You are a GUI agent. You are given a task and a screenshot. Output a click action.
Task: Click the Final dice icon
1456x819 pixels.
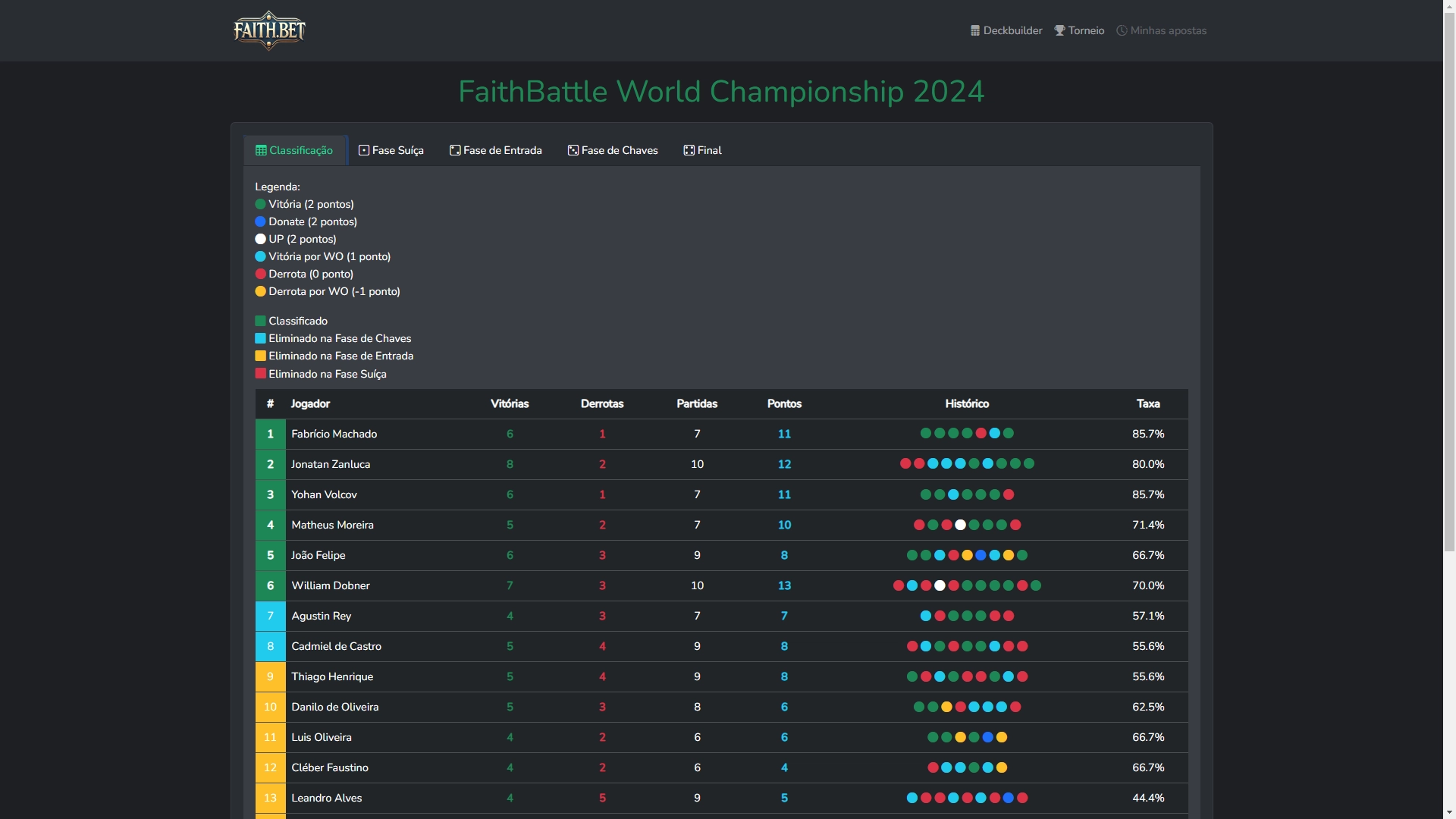pyautogui.click(x=689, y=150)
